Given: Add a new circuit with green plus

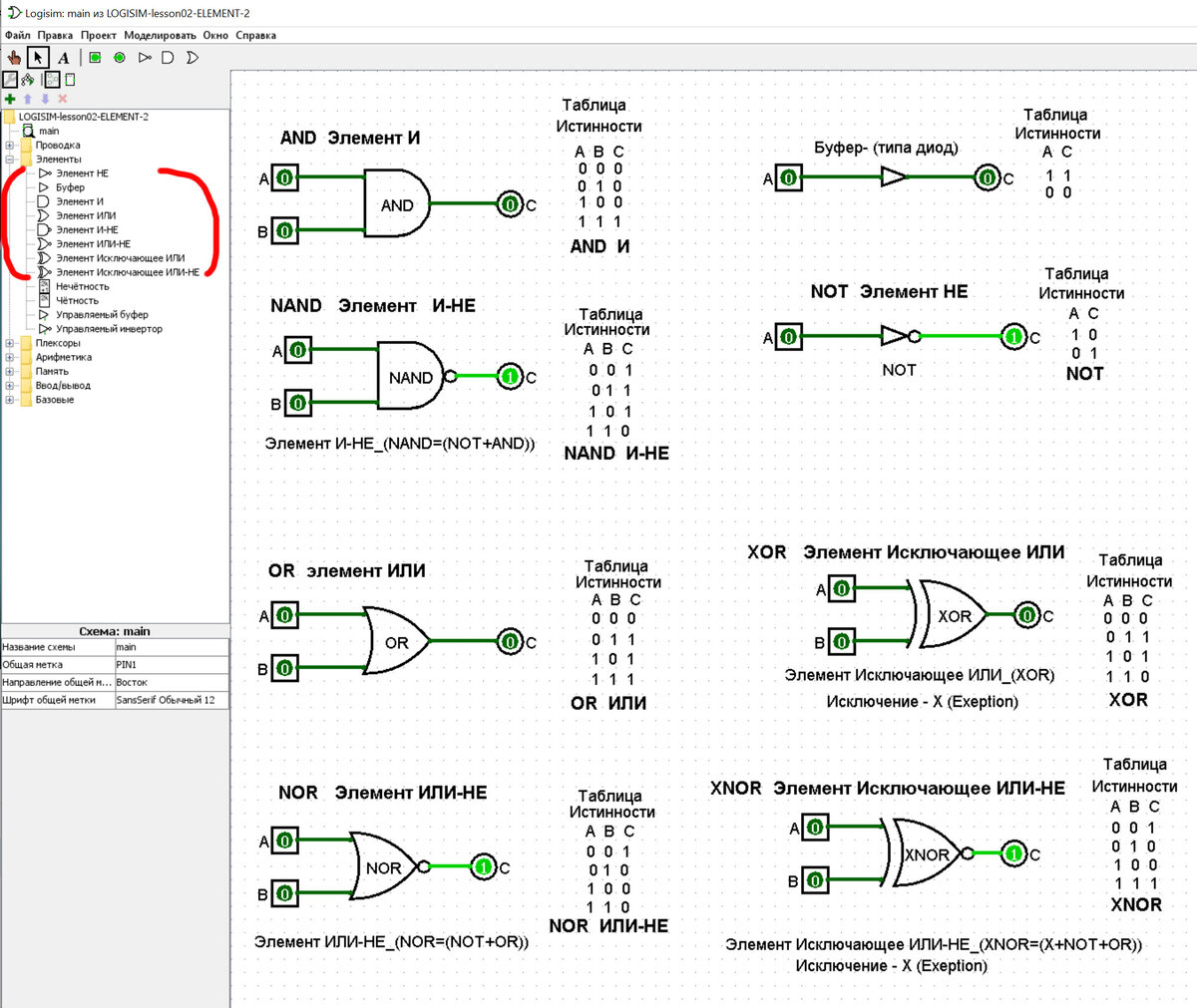Looking at the screenshot, I should click(10, 99).
